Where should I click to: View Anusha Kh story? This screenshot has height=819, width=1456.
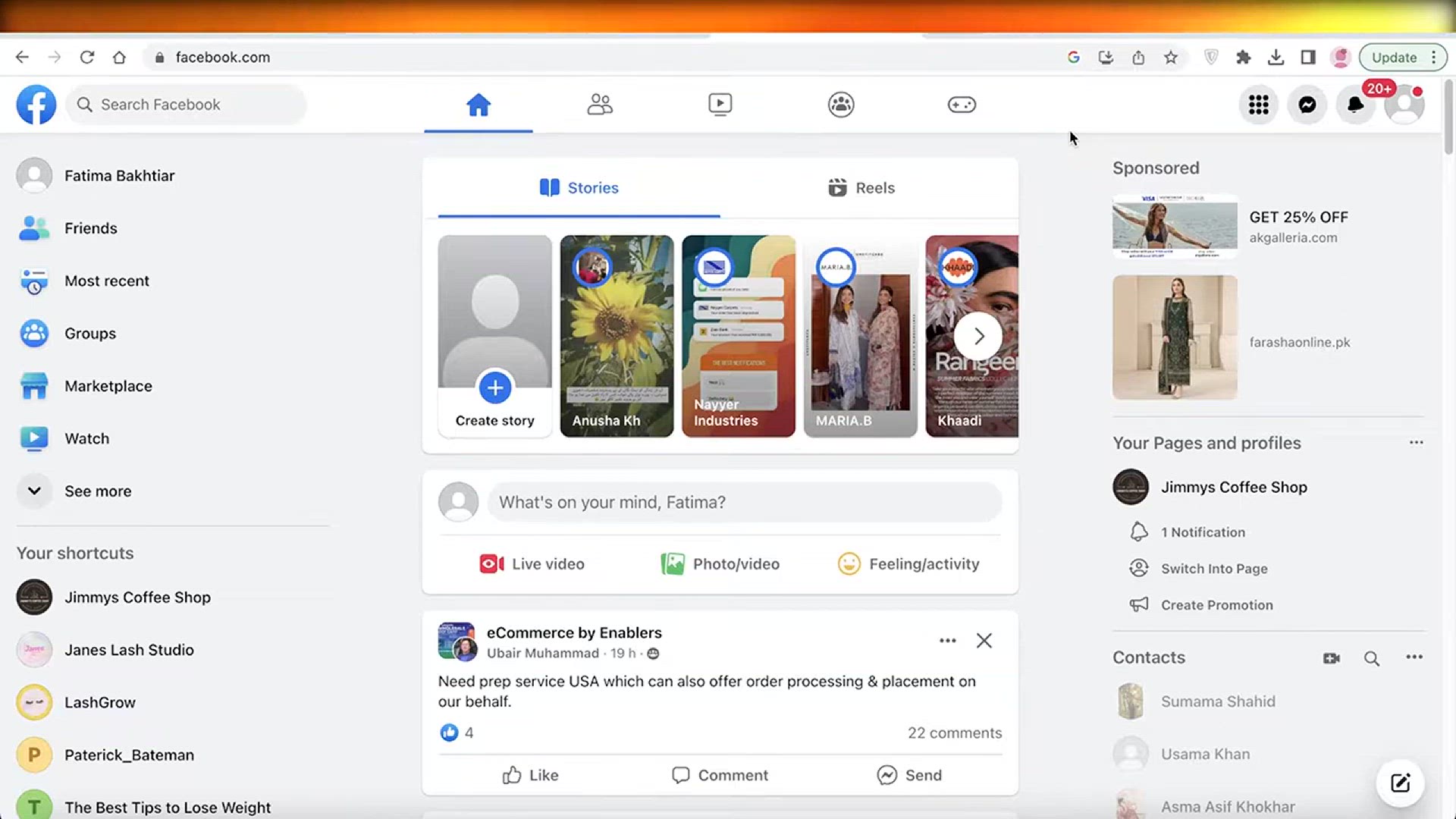click(x=617, y=336)
